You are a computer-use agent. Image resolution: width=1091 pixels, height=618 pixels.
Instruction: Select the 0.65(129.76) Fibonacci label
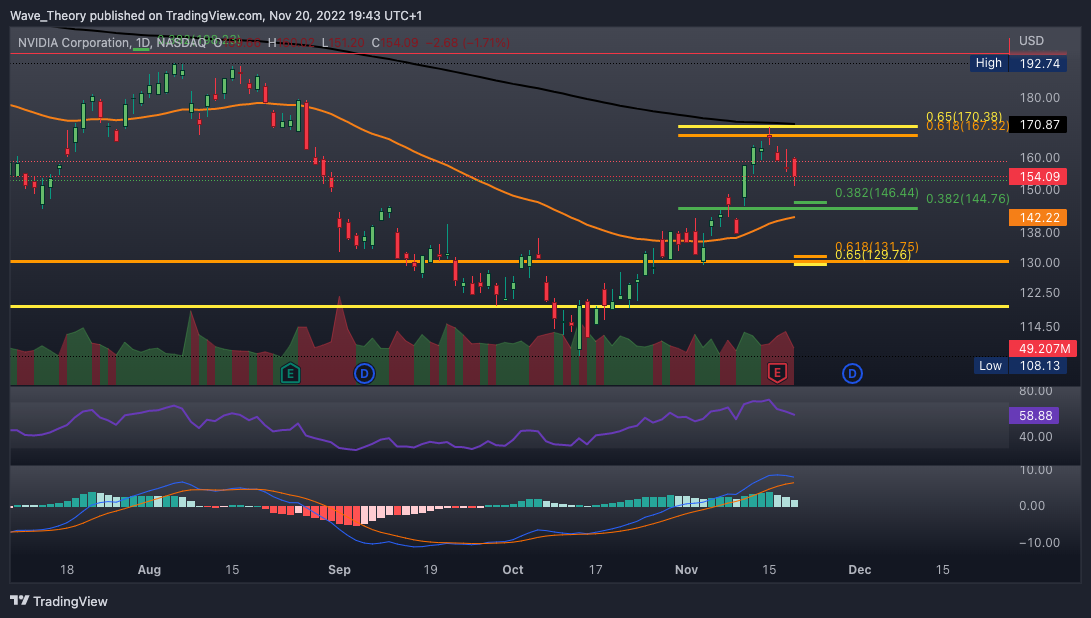(x=873, y=255)
